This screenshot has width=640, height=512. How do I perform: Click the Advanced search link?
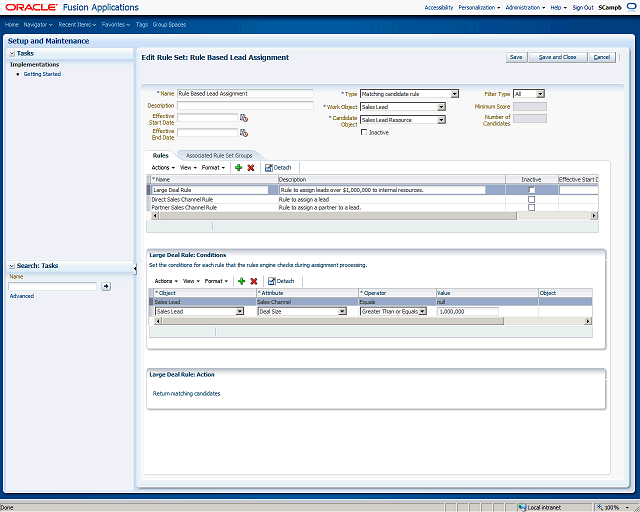tap(22, 296)
